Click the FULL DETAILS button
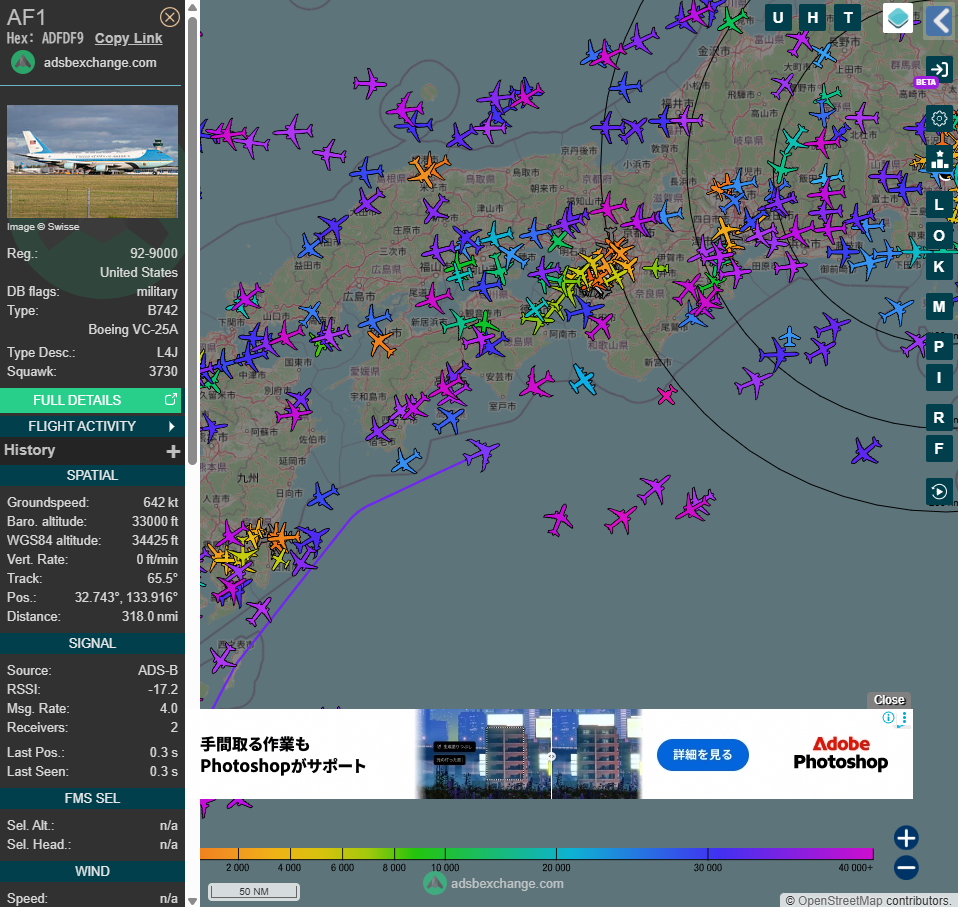The height and width of the screenshot is (907, 958). click(91, 400)
